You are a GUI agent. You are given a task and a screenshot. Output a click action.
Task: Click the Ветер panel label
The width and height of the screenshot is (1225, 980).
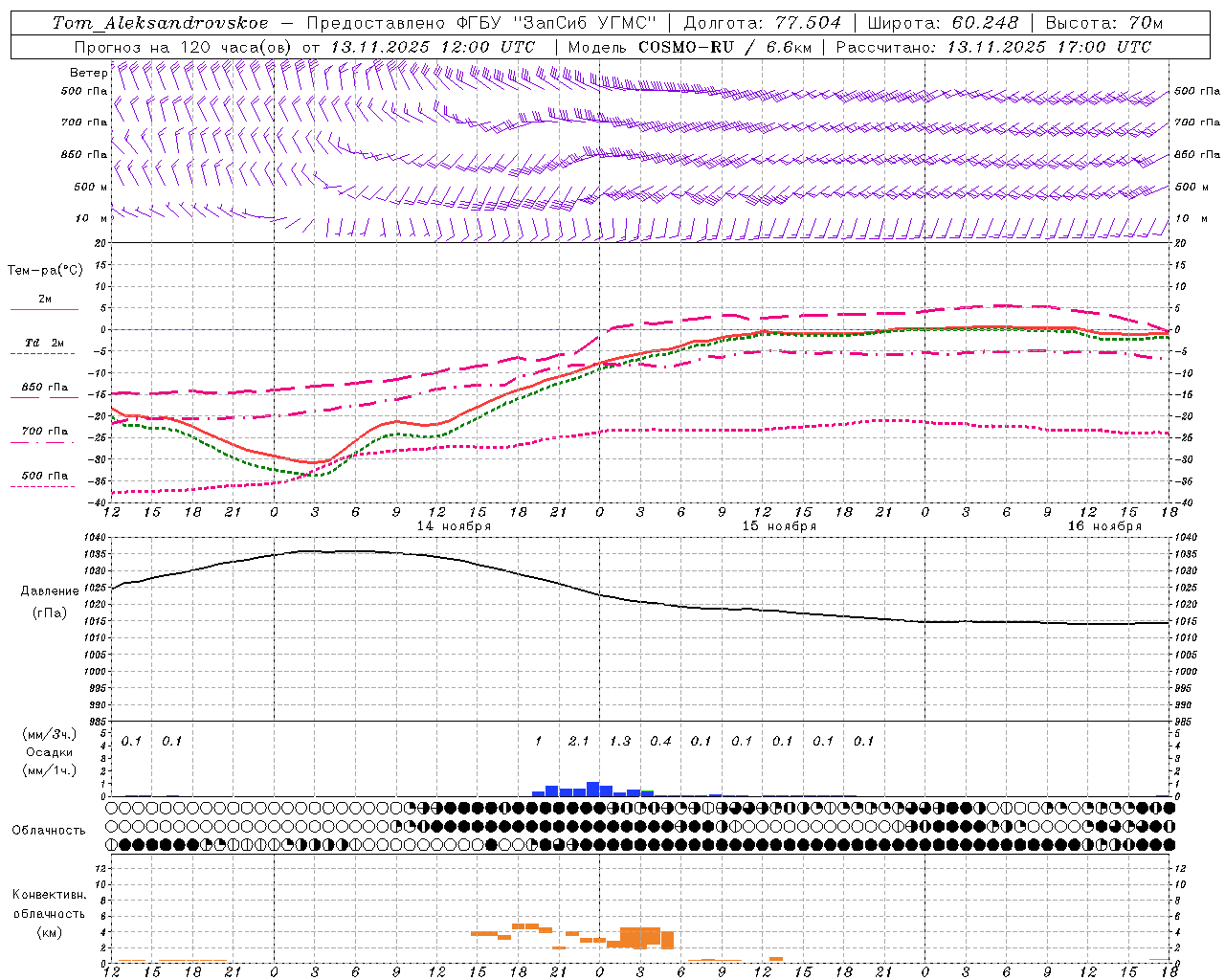[88, 73]
